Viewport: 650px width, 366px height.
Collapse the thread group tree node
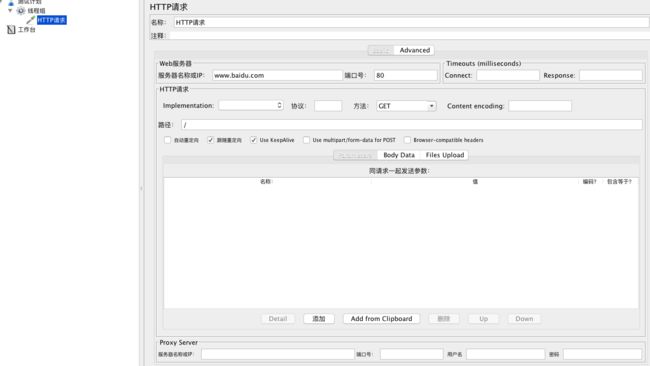point(10,10)
